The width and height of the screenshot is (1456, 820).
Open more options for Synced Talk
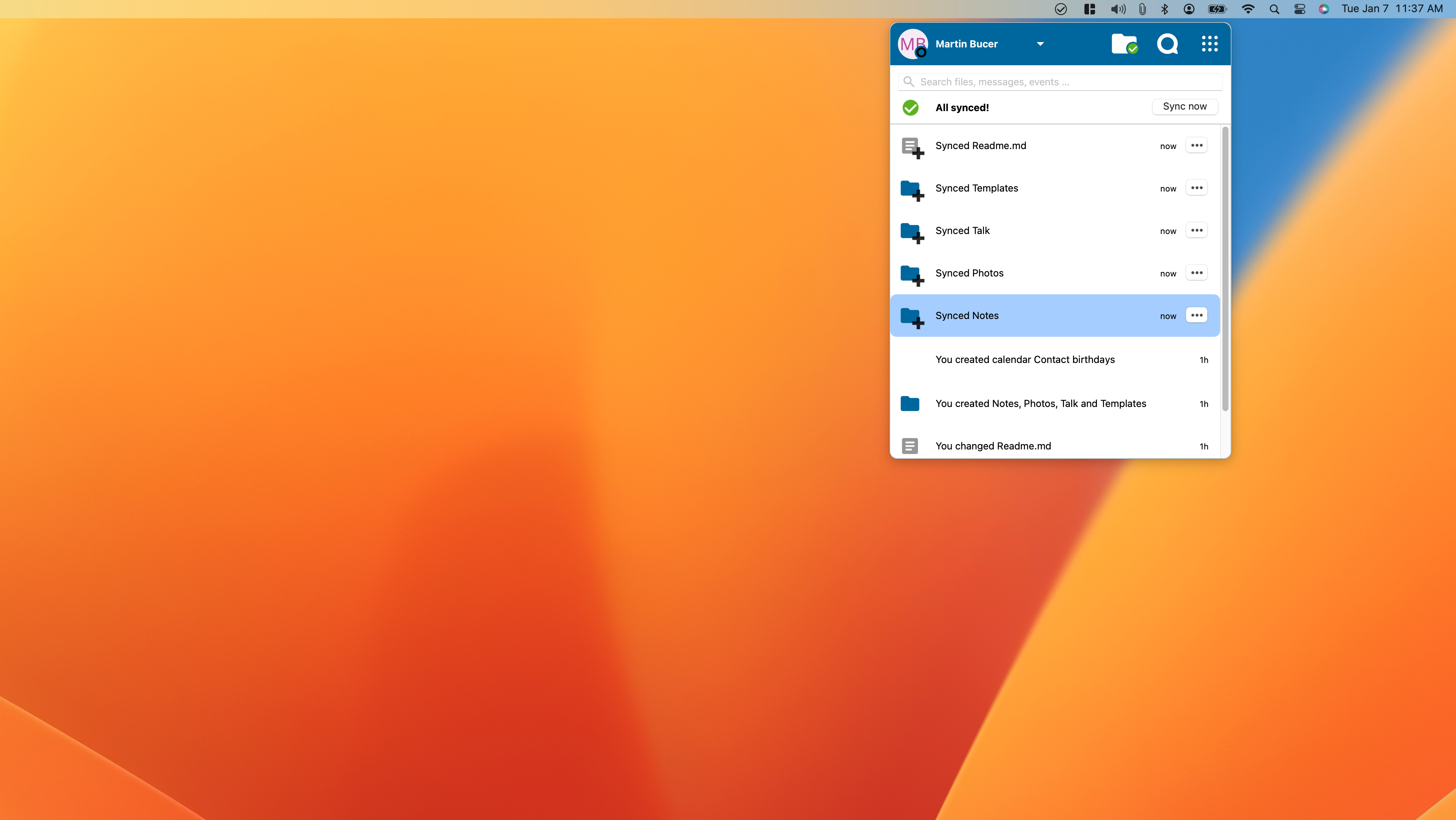point(1197,230)
